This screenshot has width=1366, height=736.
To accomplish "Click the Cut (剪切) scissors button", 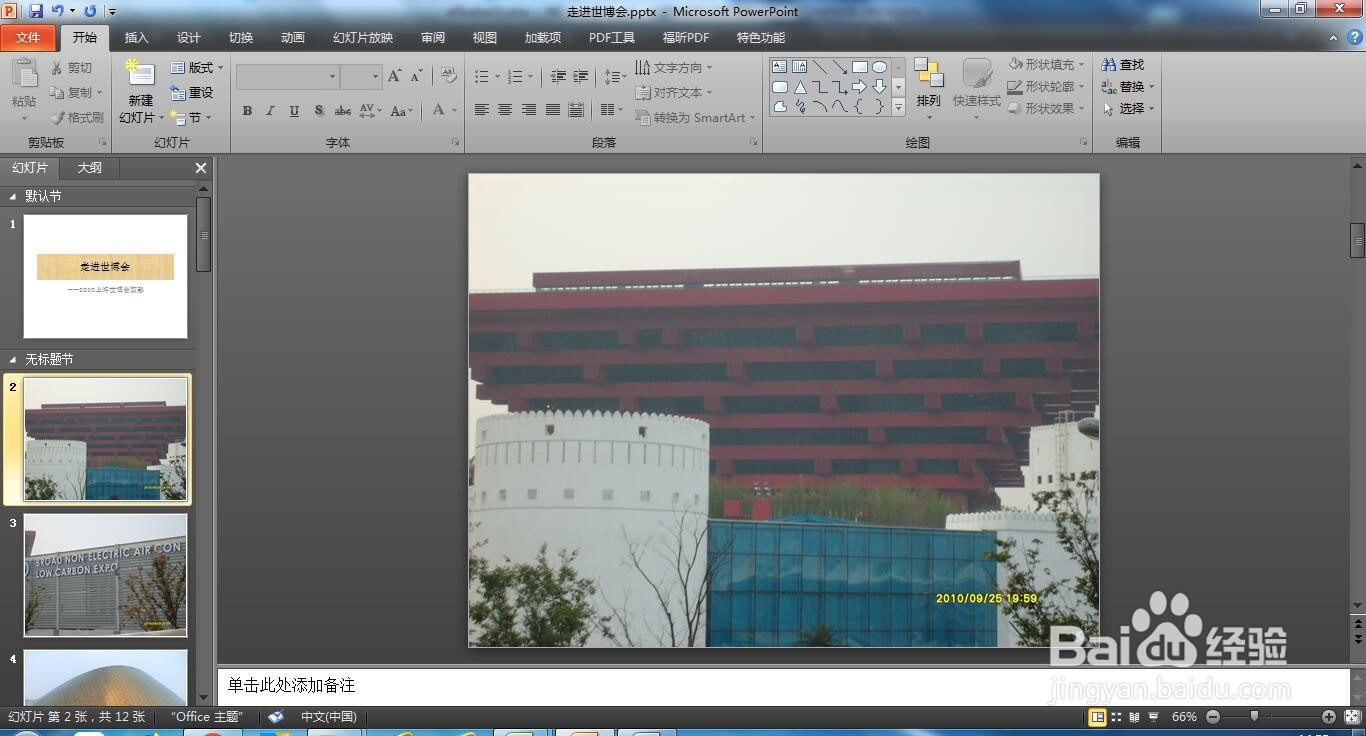I will coord(71,68).
